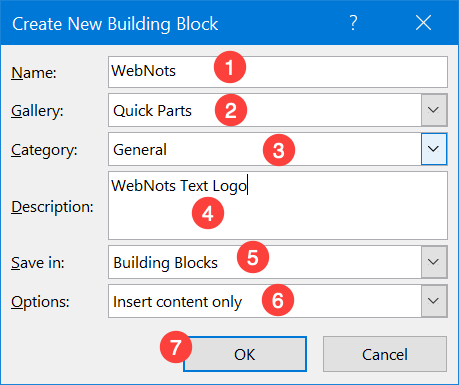The width and height of the screenshot is (459, 385).
Task: Close the Create New Building Block dialog
Action: click(423, 23)
